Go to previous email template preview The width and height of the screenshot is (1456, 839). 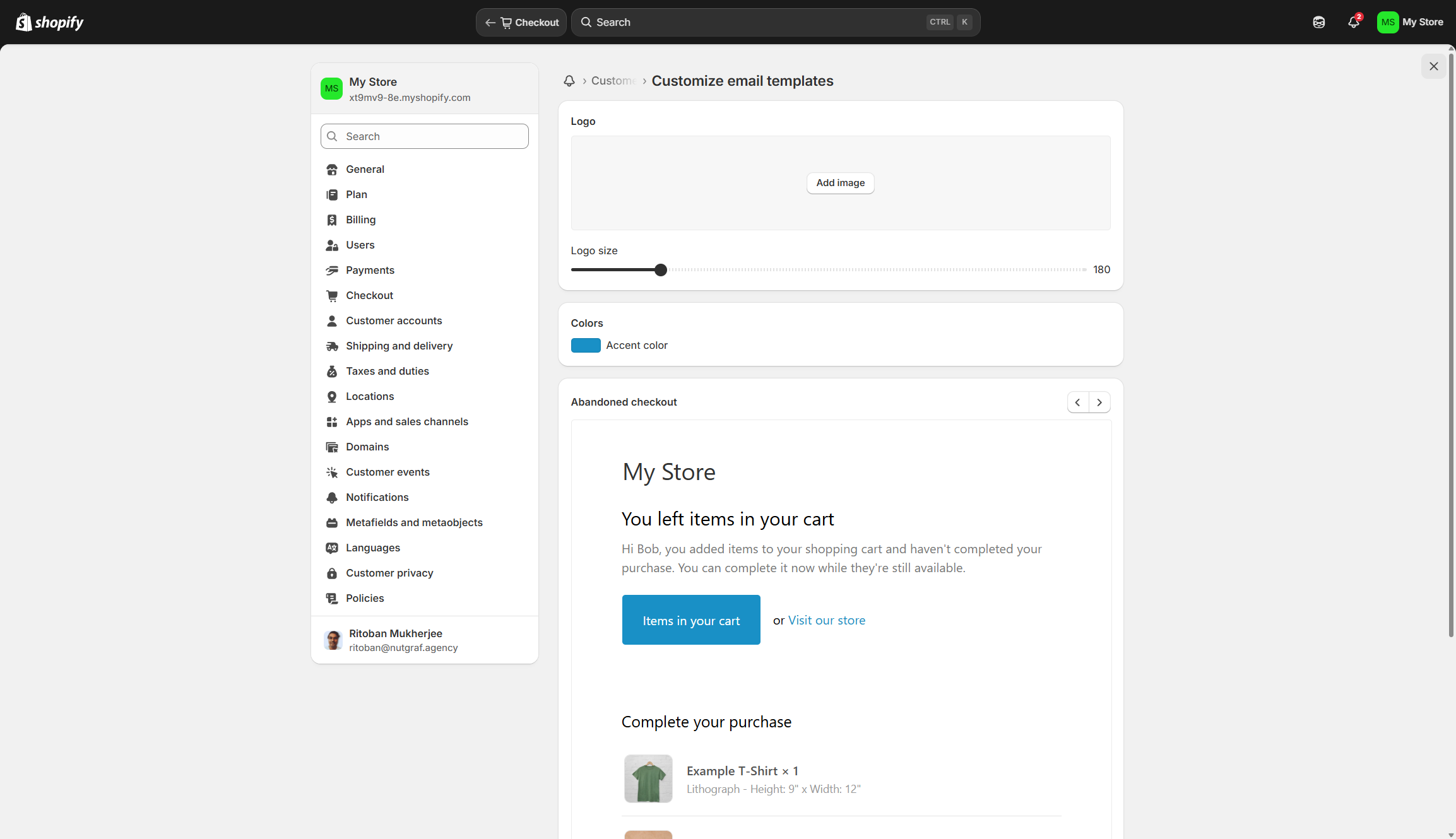(1077, 402)
